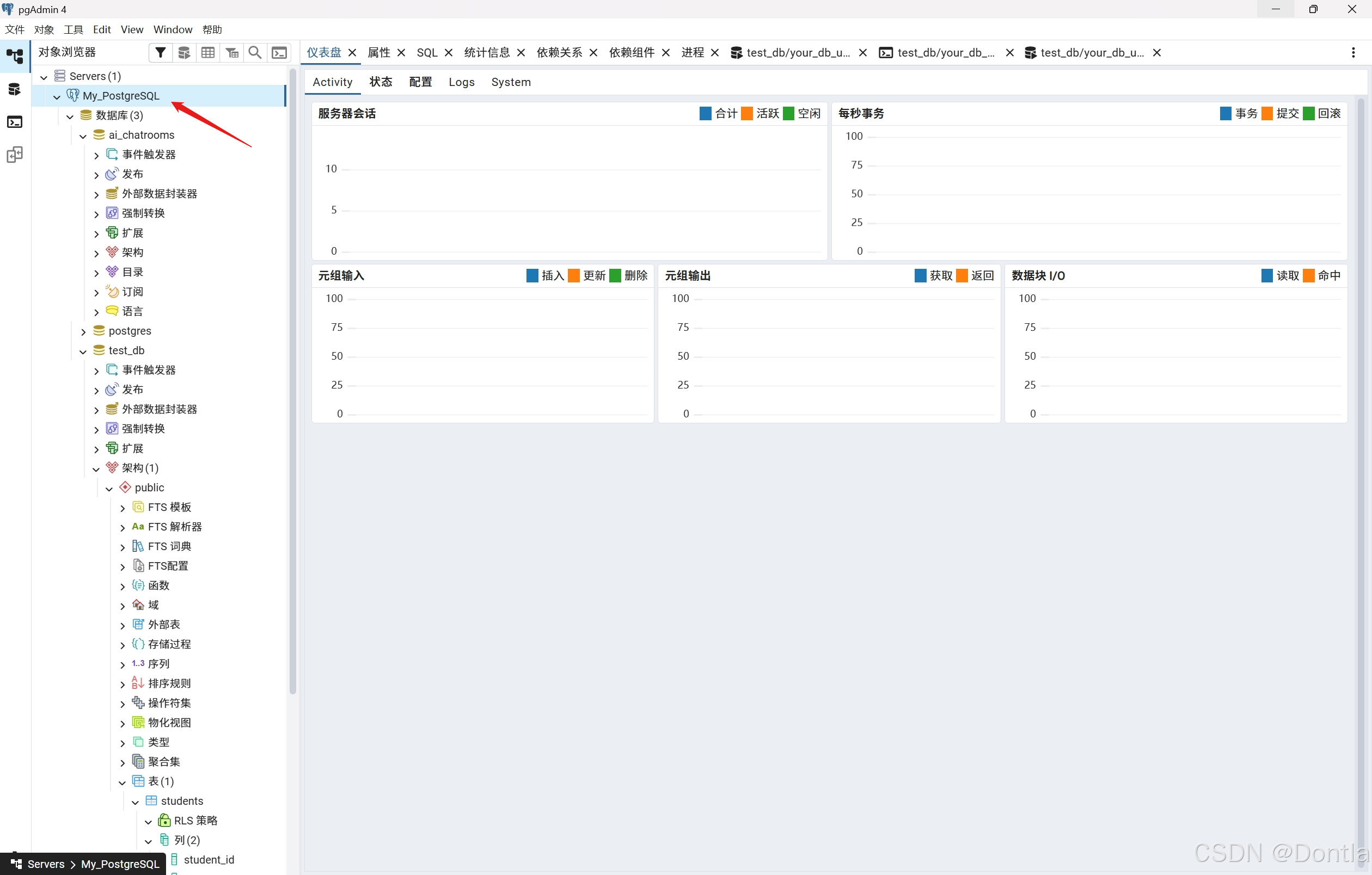The width and height of the screenshot is (1372, 875).
Task: Open the Filter icon in object browser toolbar
Action: click(161, 52)
